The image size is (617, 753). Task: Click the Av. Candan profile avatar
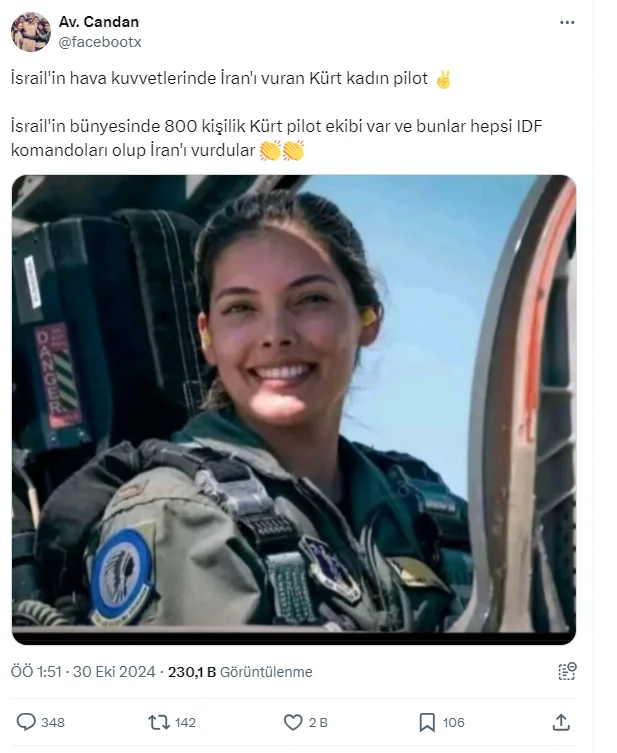[x=31, y=32]
